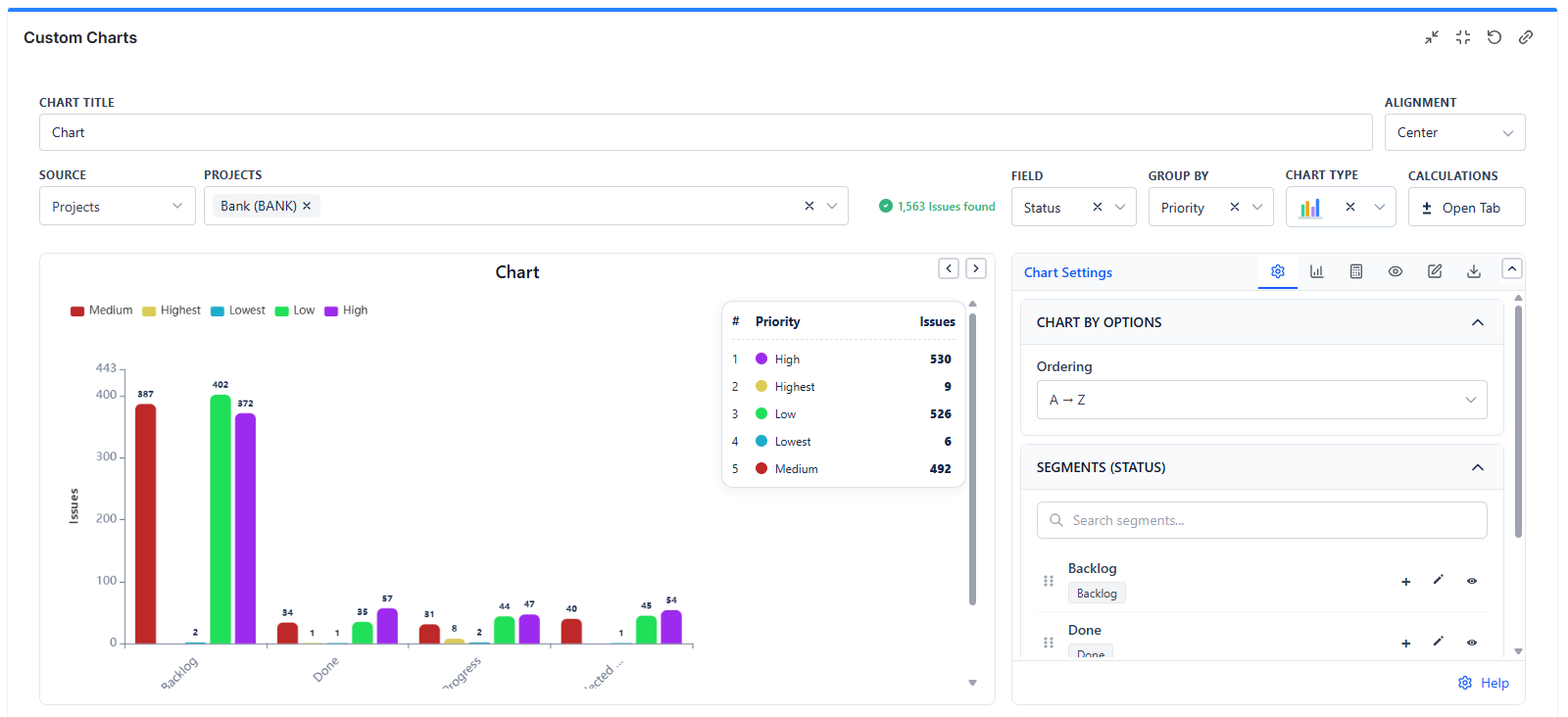Click in the Chart Title input field
The image size is (1568, 717).
click(x=706, y=132)
